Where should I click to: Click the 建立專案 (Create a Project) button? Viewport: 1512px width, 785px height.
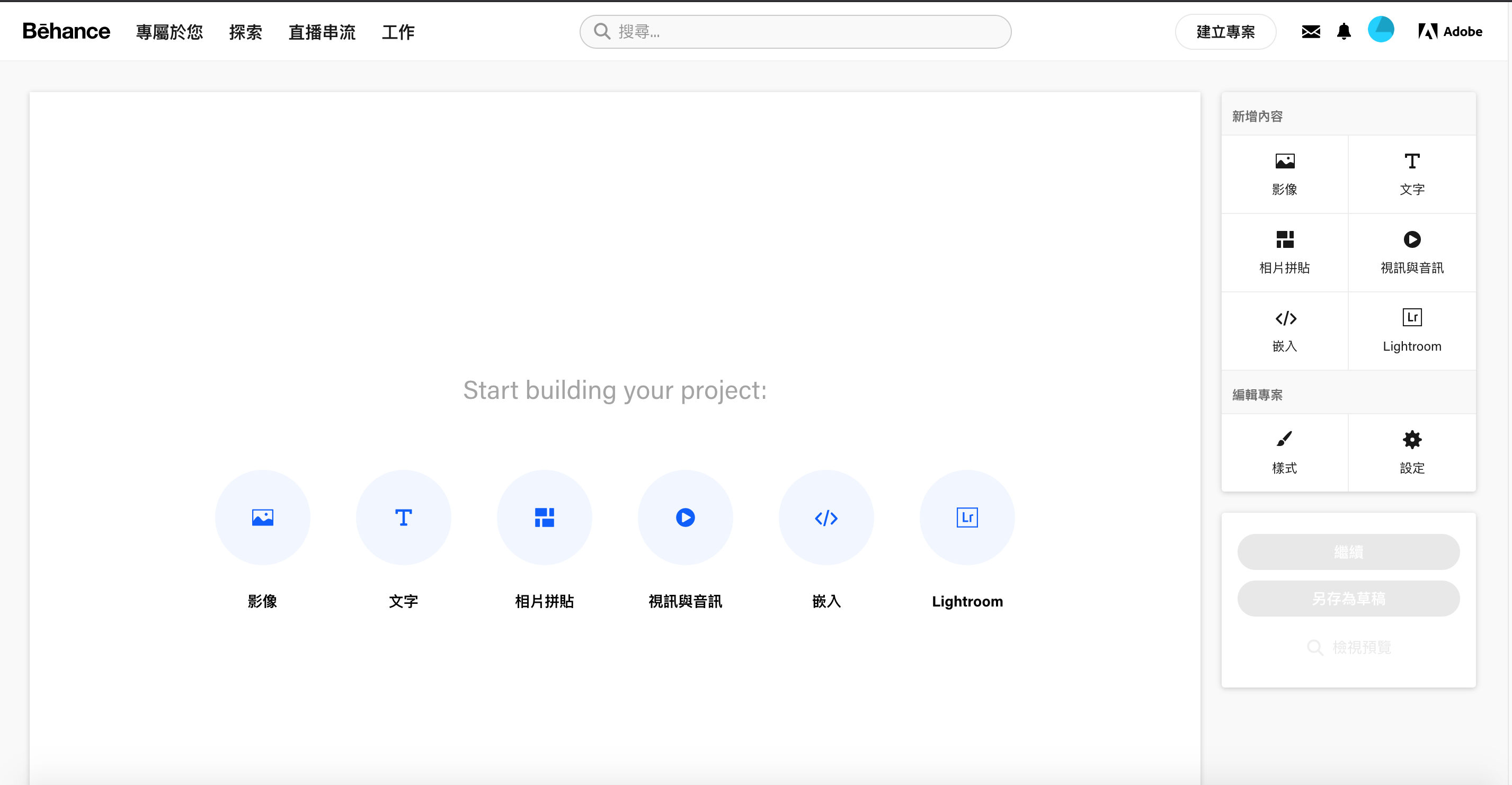(x=1225, y=32)
